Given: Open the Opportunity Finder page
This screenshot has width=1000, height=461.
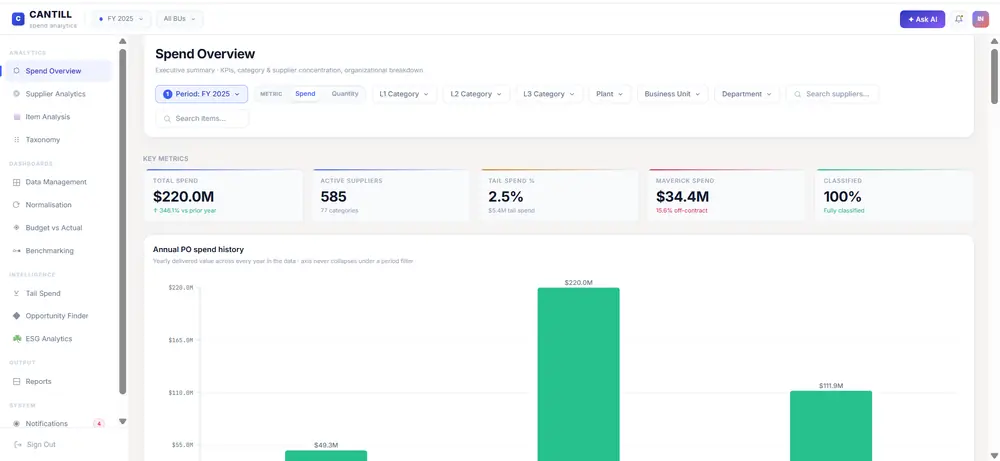Looking at the screenshot, I should coord(57,316).
